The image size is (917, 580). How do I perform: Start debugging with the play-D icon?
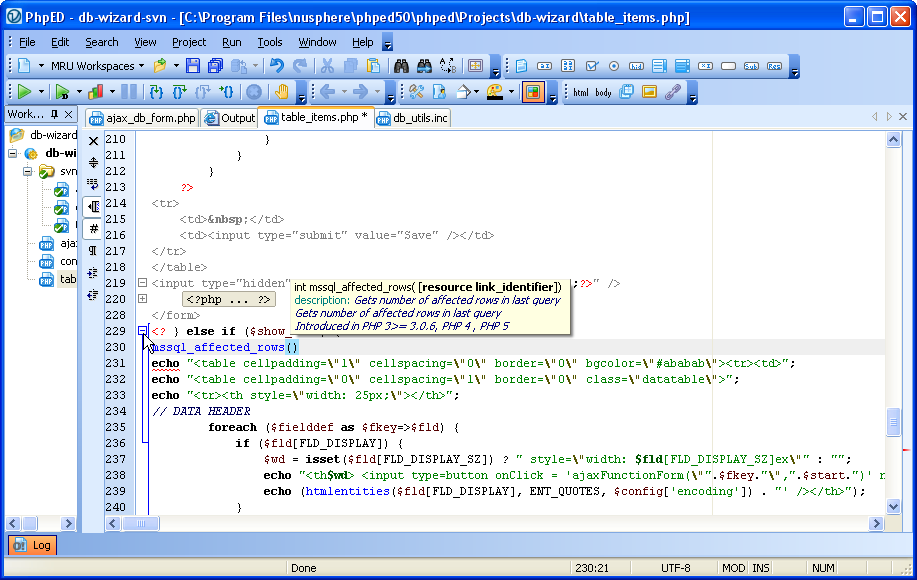pos(62,92)
